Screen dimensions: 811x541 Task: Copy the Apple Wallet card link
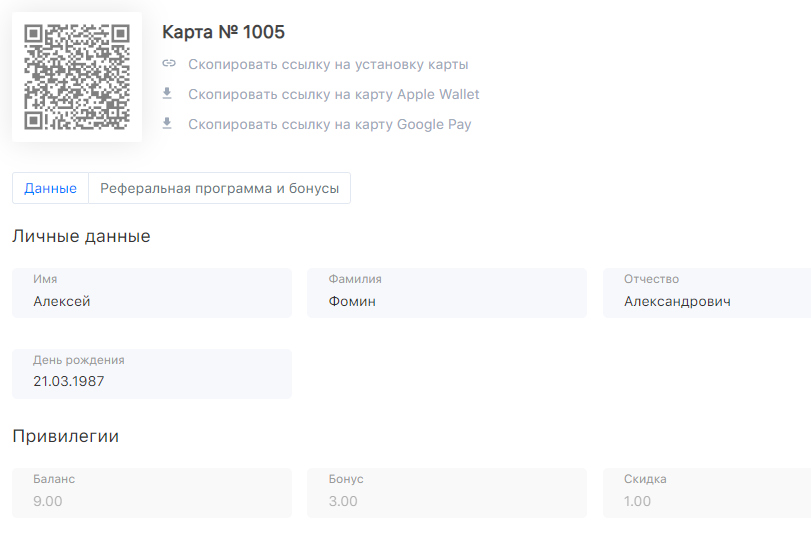pos(334,95)
